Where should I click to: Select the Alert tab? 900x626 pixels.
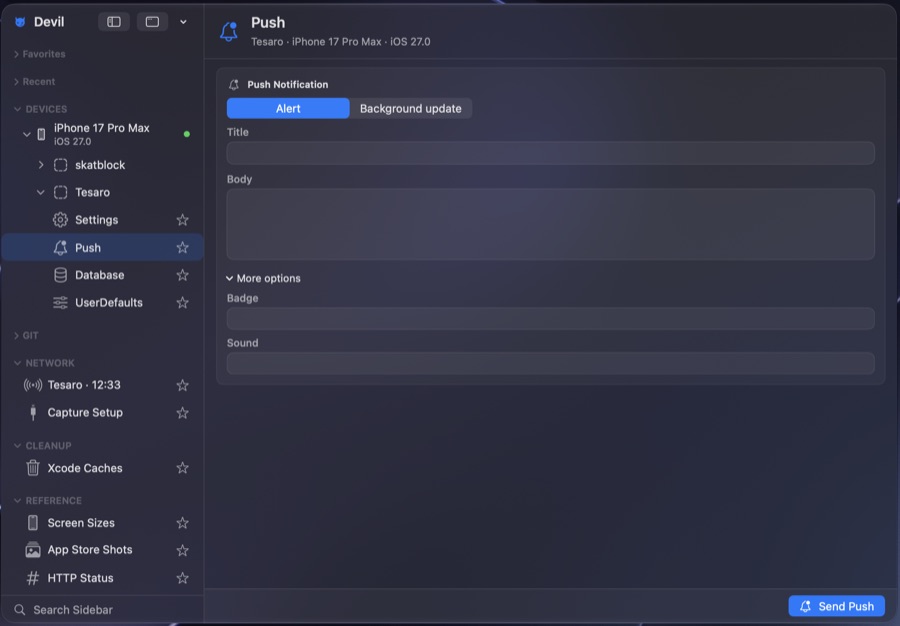click(x=288, y=108)
